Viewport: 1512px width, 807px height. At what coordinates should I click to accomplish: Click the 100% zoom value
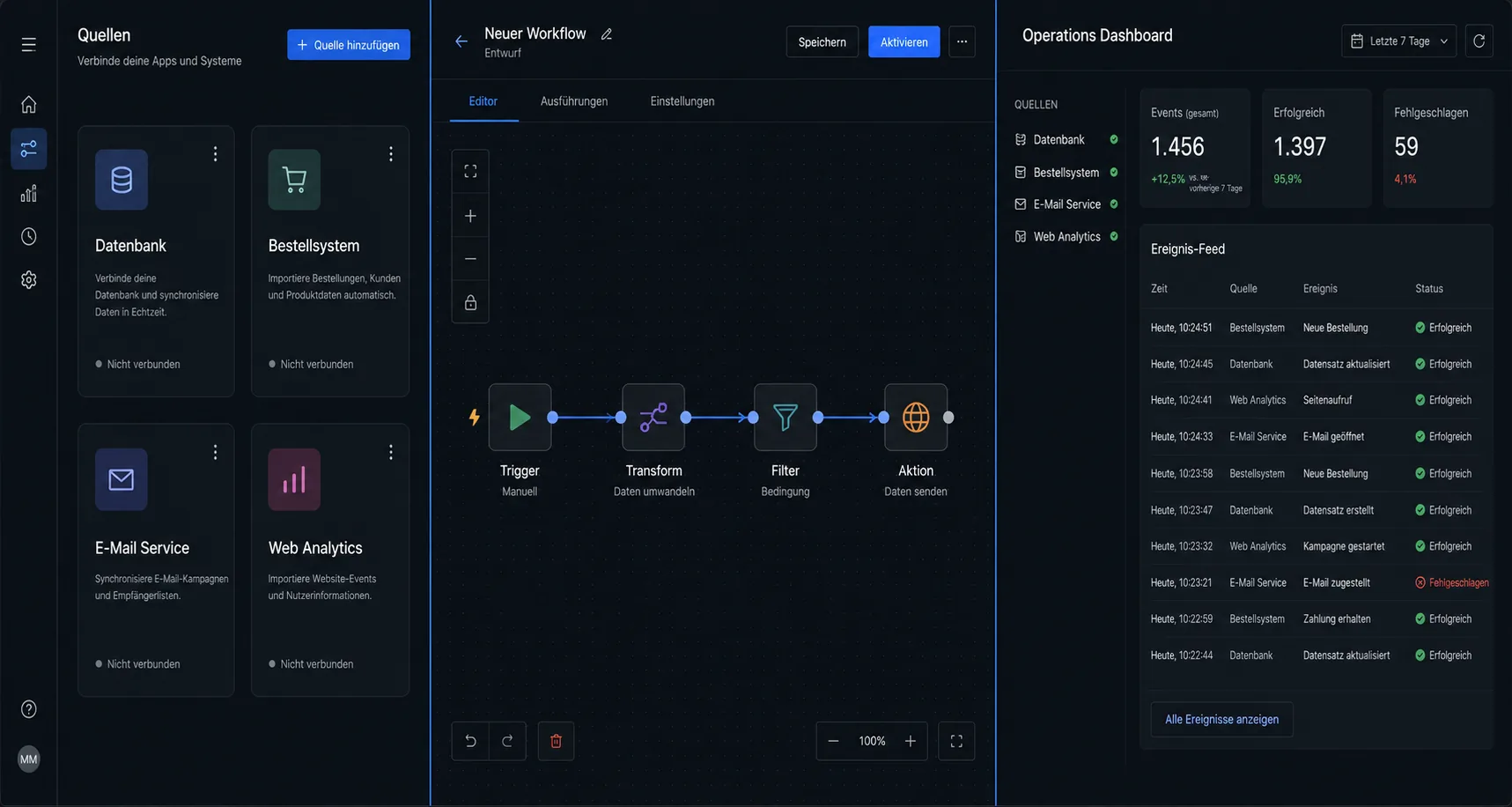coord(872,742)
